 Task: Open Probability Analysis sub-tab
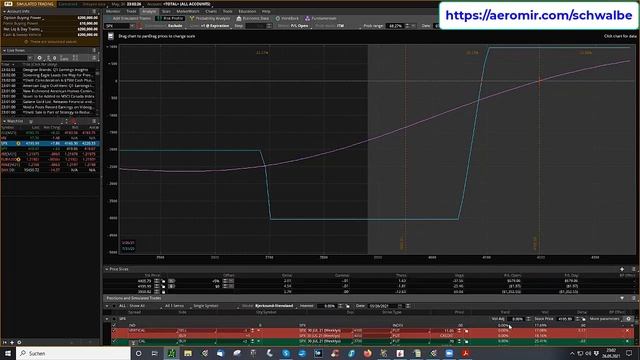coord(210,18)
